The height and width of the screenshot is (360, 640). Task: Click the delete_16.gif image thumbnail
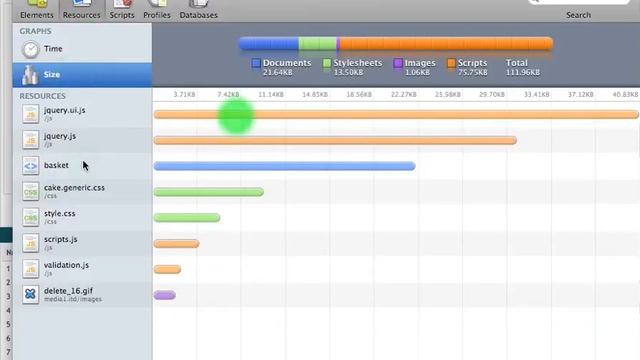click(x=31, y=294)
